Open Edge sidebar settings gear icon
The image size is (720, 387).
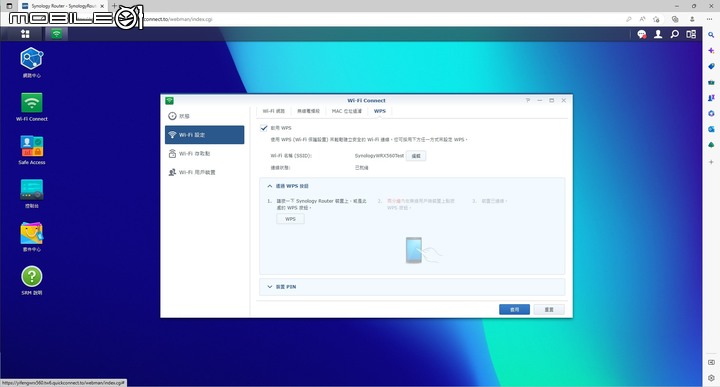click(711, 378)
